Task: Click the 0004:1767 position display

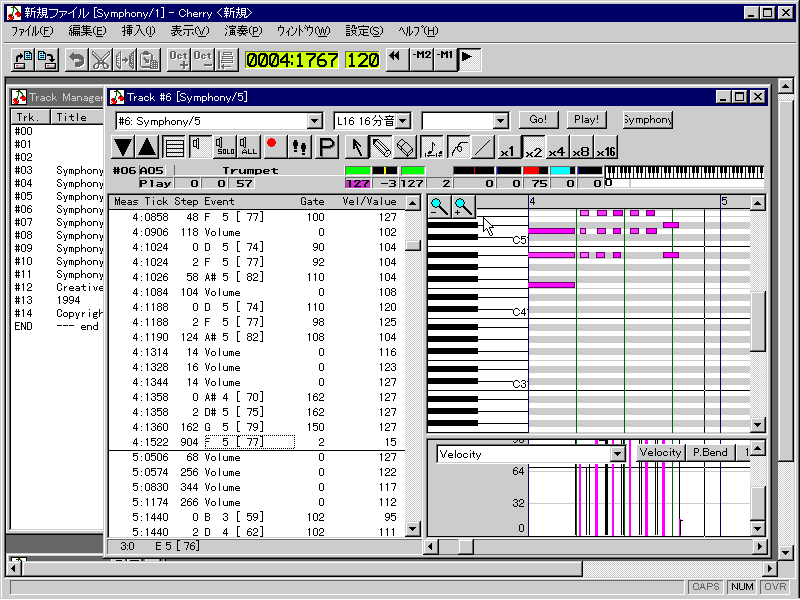Action: (292, 60)
